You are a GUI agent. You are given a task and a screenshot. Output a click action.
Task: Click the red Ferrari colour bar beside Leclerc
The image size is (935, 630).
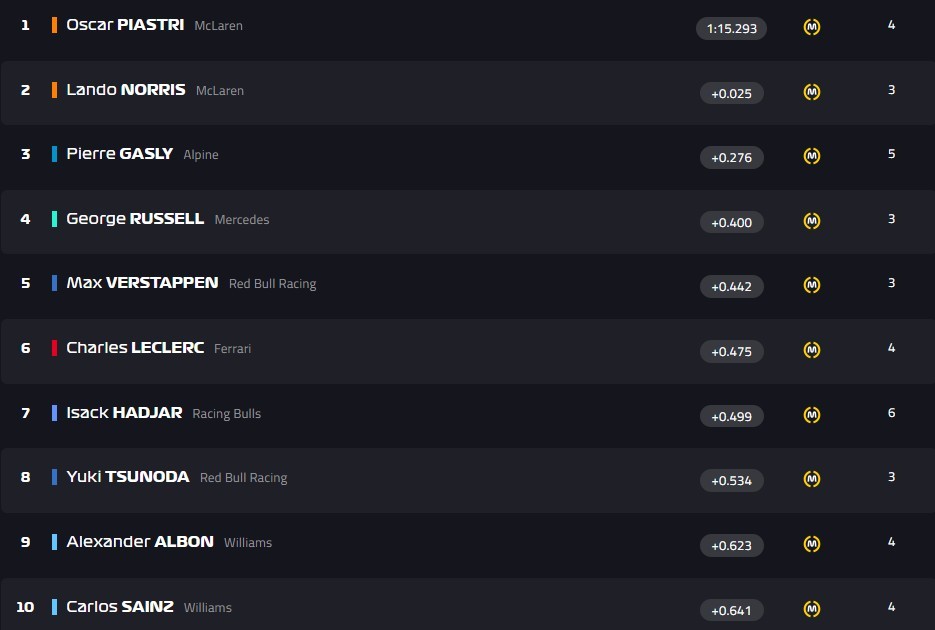click(54, 348)
